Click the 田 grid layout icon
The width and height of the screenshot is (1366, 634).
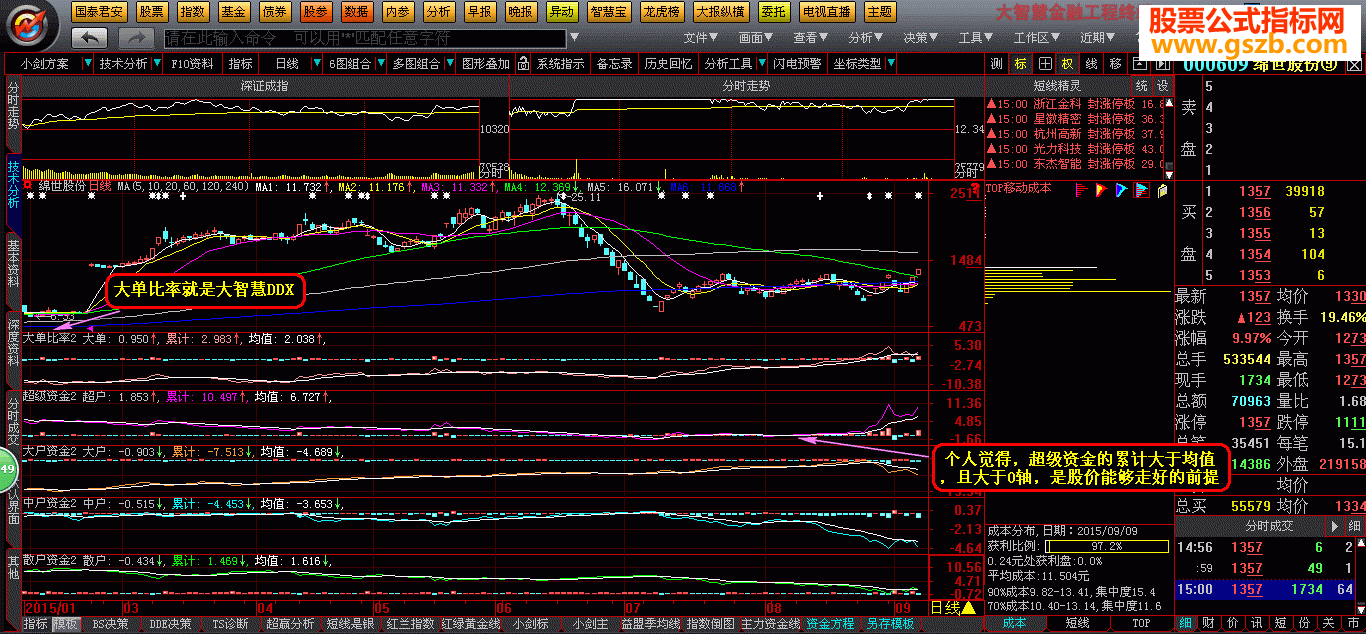(1046, 63)
